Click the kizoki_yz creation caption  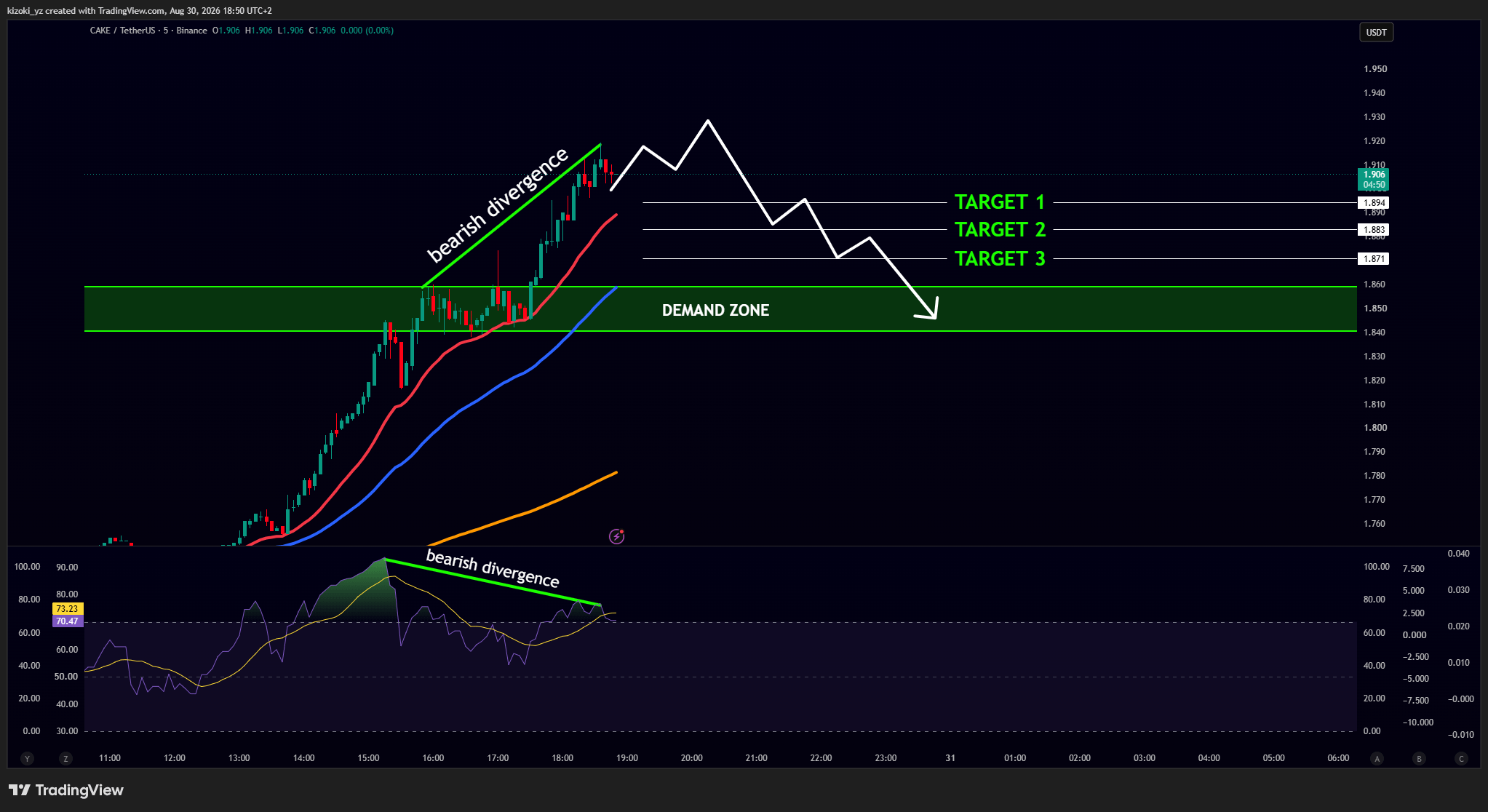[x=140, y=11]
